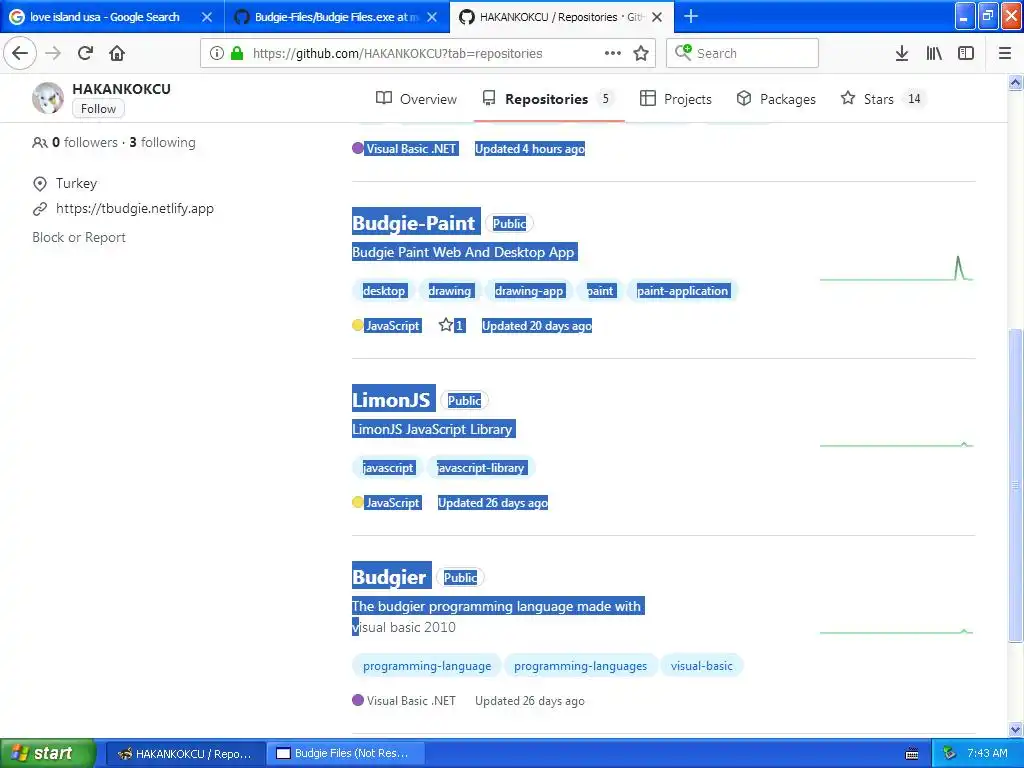Click the 7:43 AM taskbar clock

[987, 753]
